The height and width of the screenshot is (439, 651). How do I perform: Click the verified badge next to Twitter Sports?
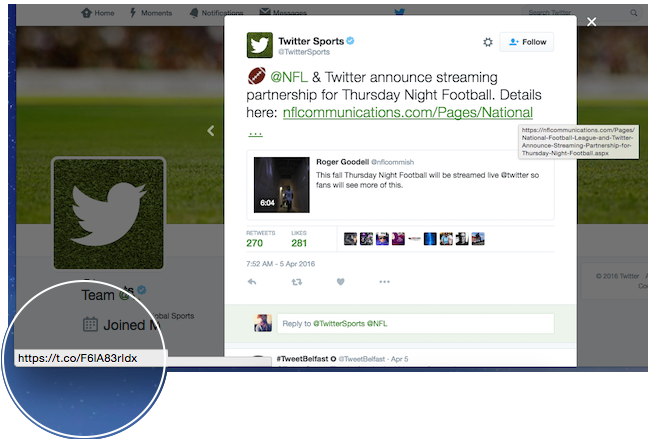pyautogui.click(x=350, y=41)
